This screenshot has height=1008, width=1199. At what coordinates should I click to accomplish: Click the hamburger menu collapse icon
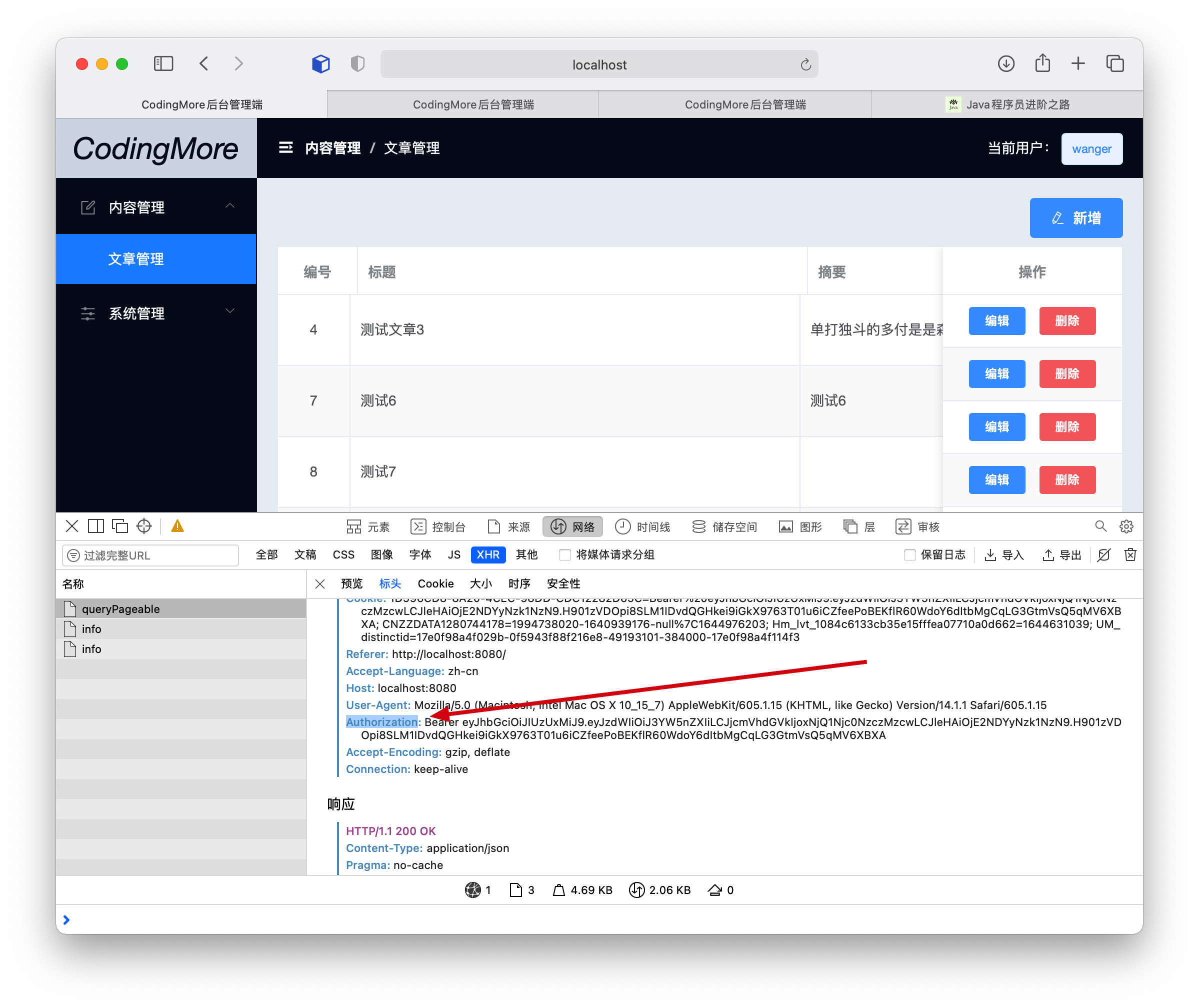pyautogui.click(x=285, y=148)
